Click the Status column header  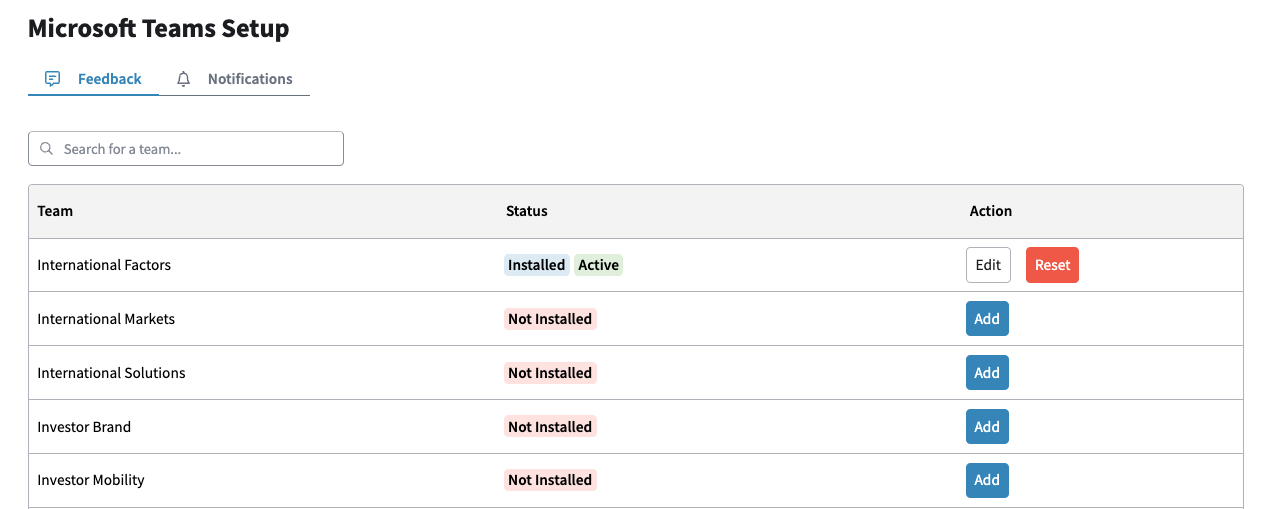(x=527, y=211)
